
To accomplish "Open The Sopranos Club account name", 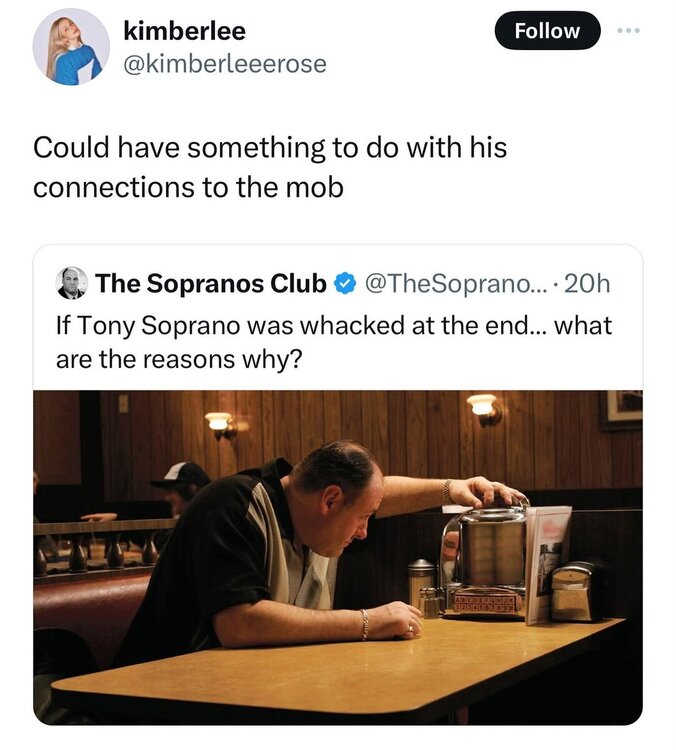I will pos(211,283).
